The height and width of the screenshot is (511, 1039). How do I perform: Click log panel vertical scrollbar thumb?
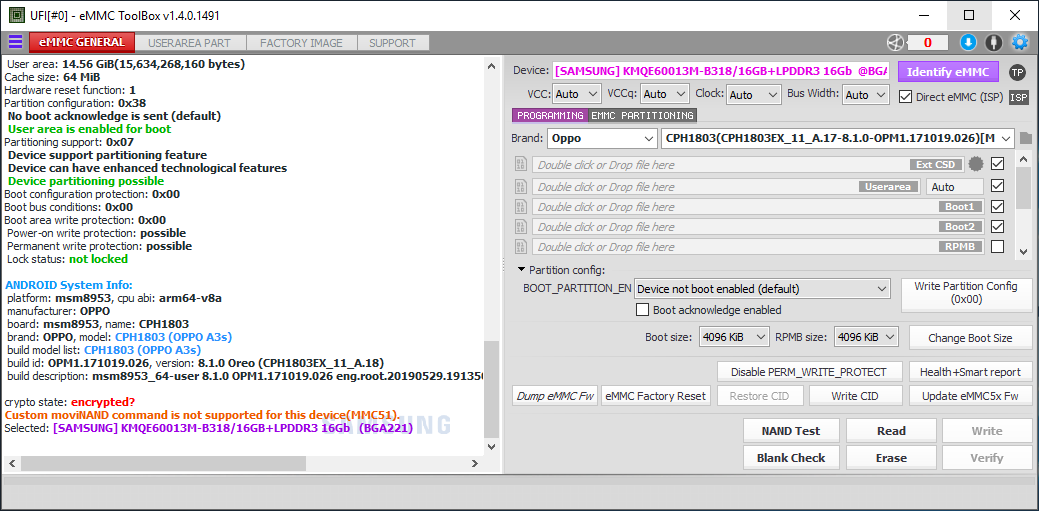[491, 389]
